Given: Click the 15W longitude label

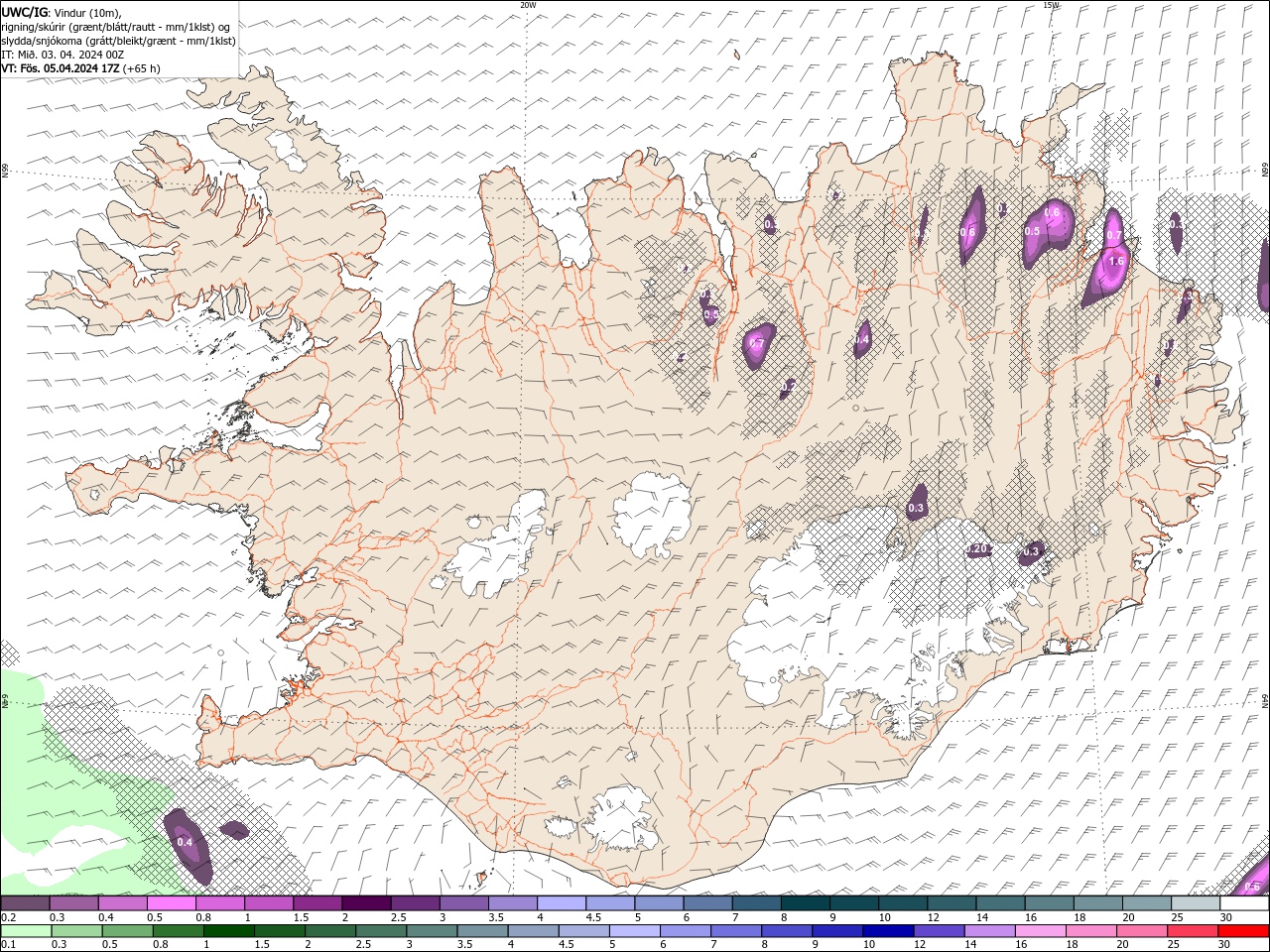Looking at the screenshot, I should tap(1051, 5).
